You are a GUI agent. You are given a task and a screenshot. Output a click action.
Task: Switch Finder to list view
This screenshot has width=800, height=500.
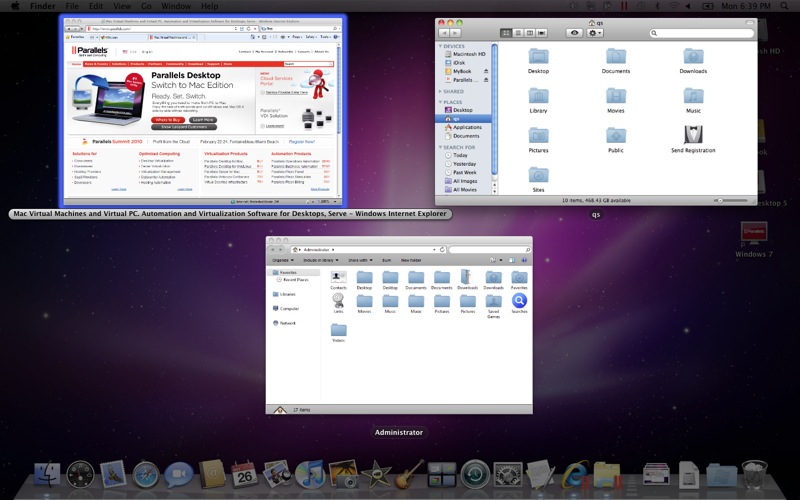(x=518, y=33)
